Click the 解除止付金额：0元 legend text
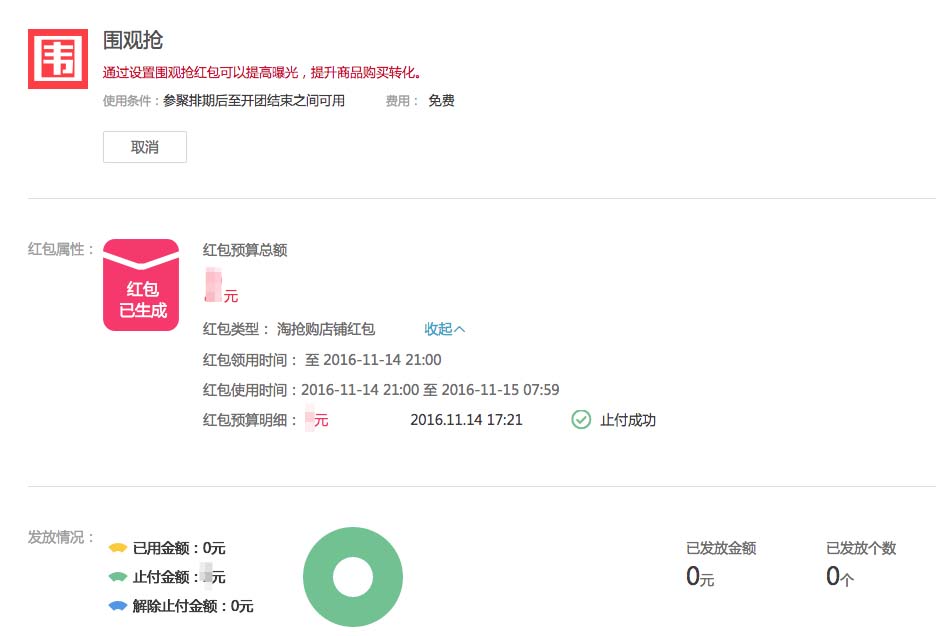The width and height of the screenshot is (936, 636). pyautogui.click(x=193, y=606)
